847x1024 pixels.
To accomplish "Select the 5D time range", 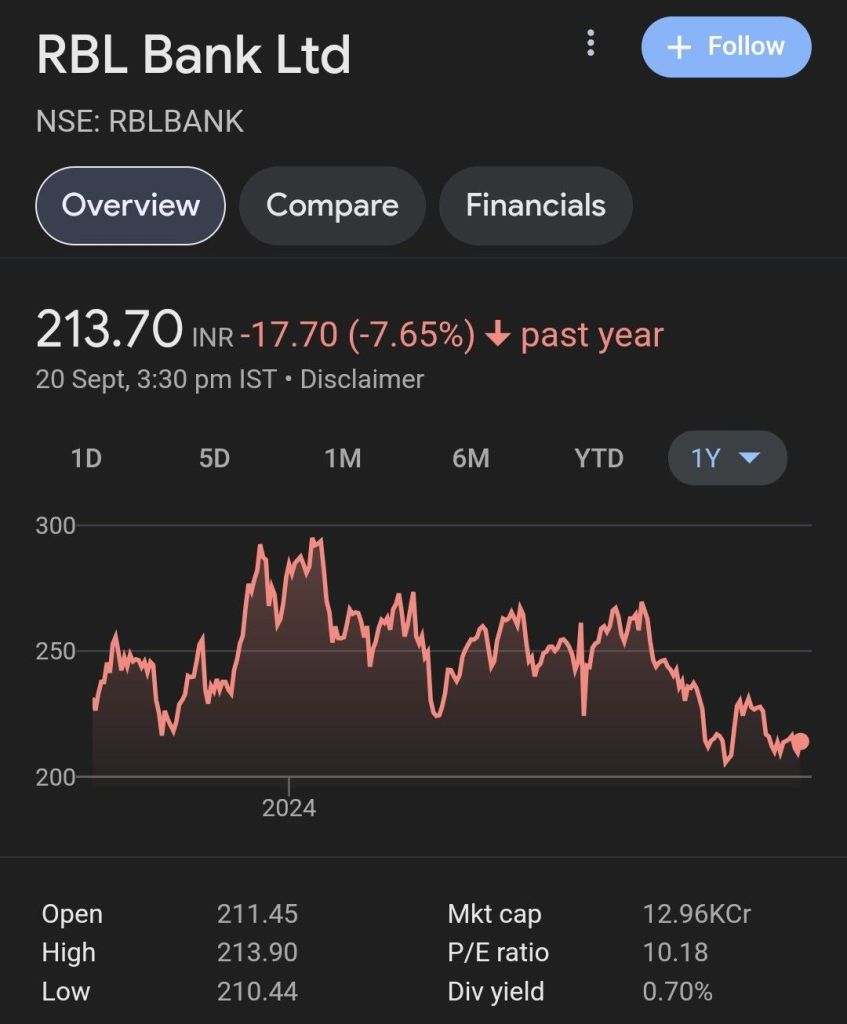I will pyautogui.click(x=214, y=458).
